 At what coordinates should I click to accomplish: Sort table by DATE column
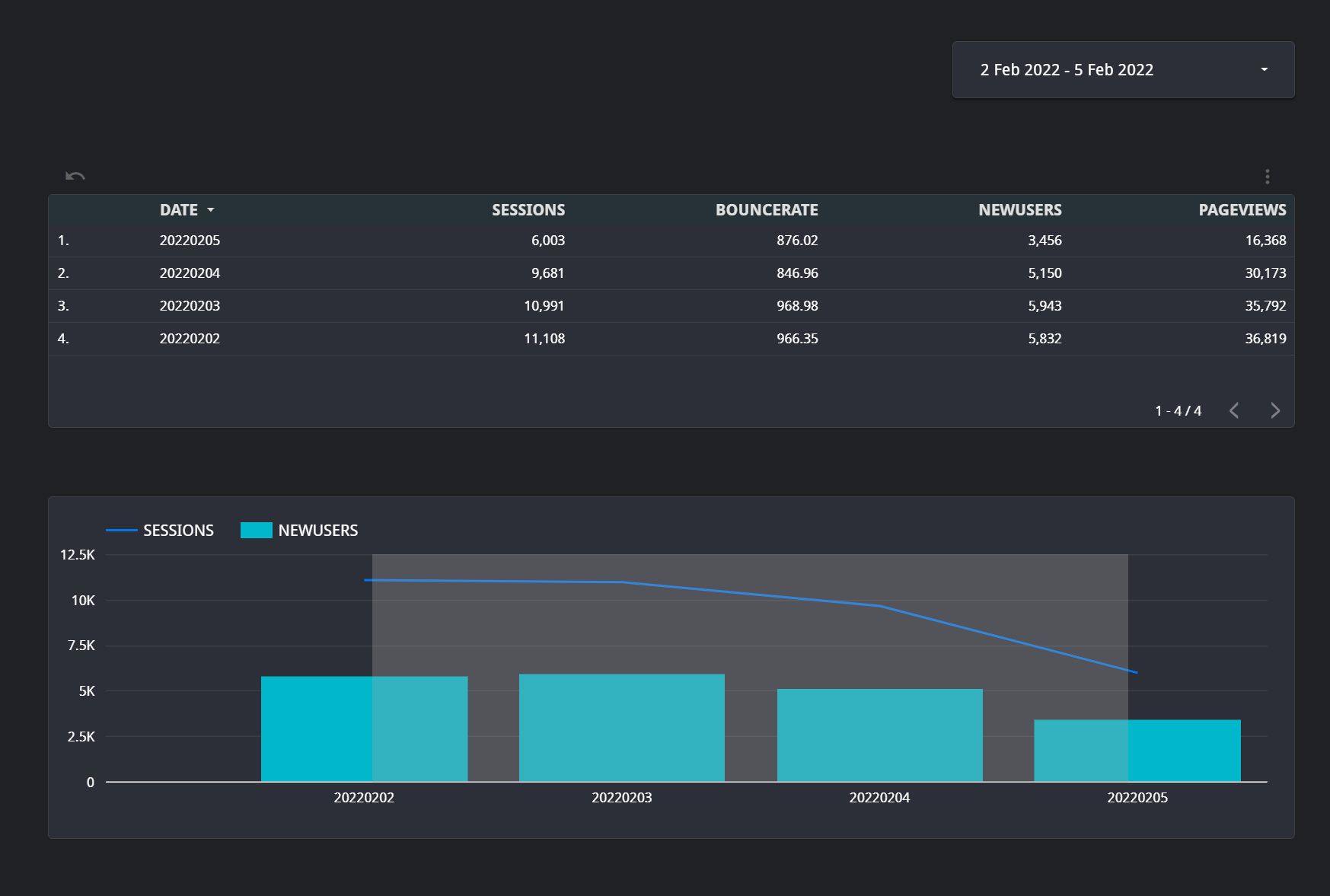click(x=179, y=210)
